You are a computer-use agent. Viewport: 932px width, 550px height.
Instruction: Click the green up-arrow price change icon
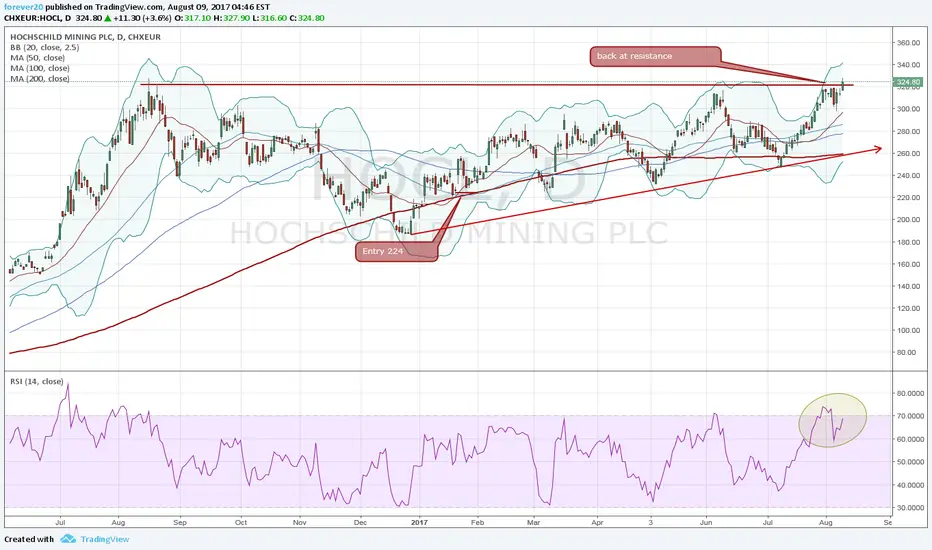click(x=107, y=18)
